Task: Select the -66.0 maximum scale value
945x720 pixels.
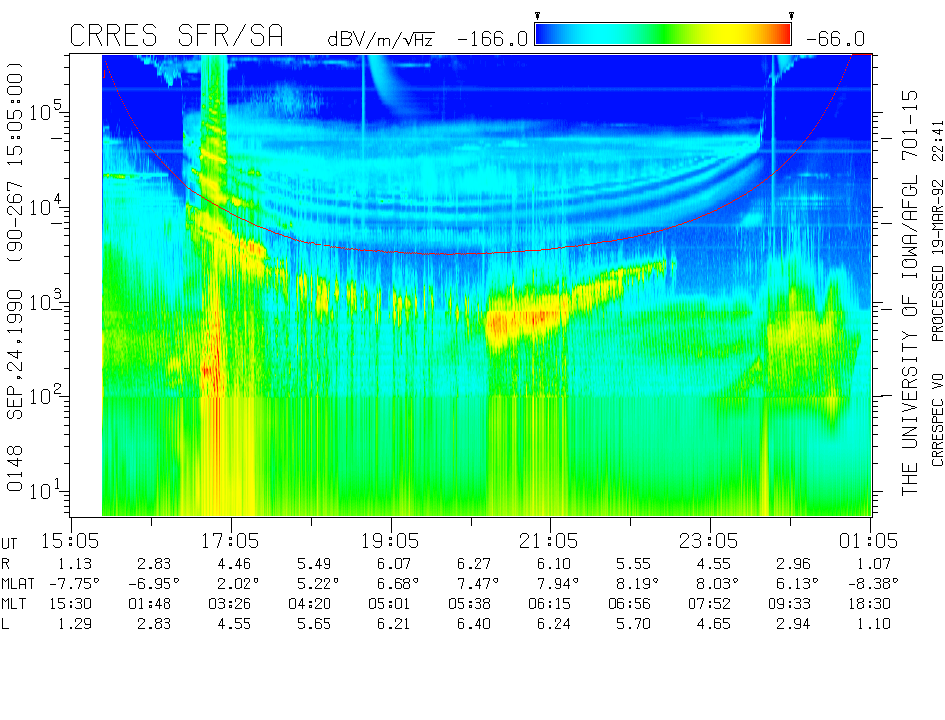Action: 835,39
